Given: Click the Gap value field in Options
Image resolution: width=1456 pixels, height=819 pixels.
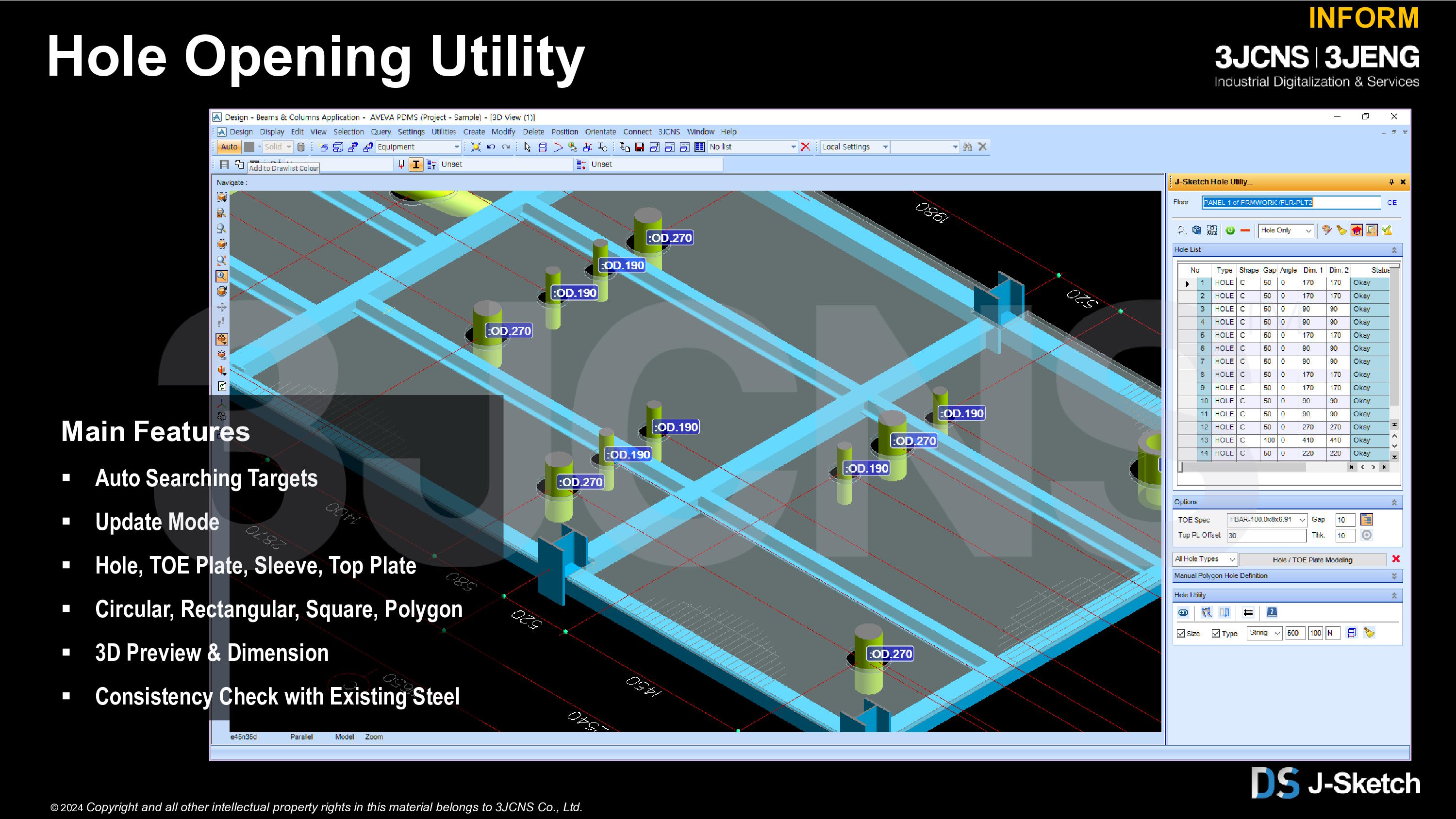Looking at the screenshot, I should click(x=1345, y=520).
